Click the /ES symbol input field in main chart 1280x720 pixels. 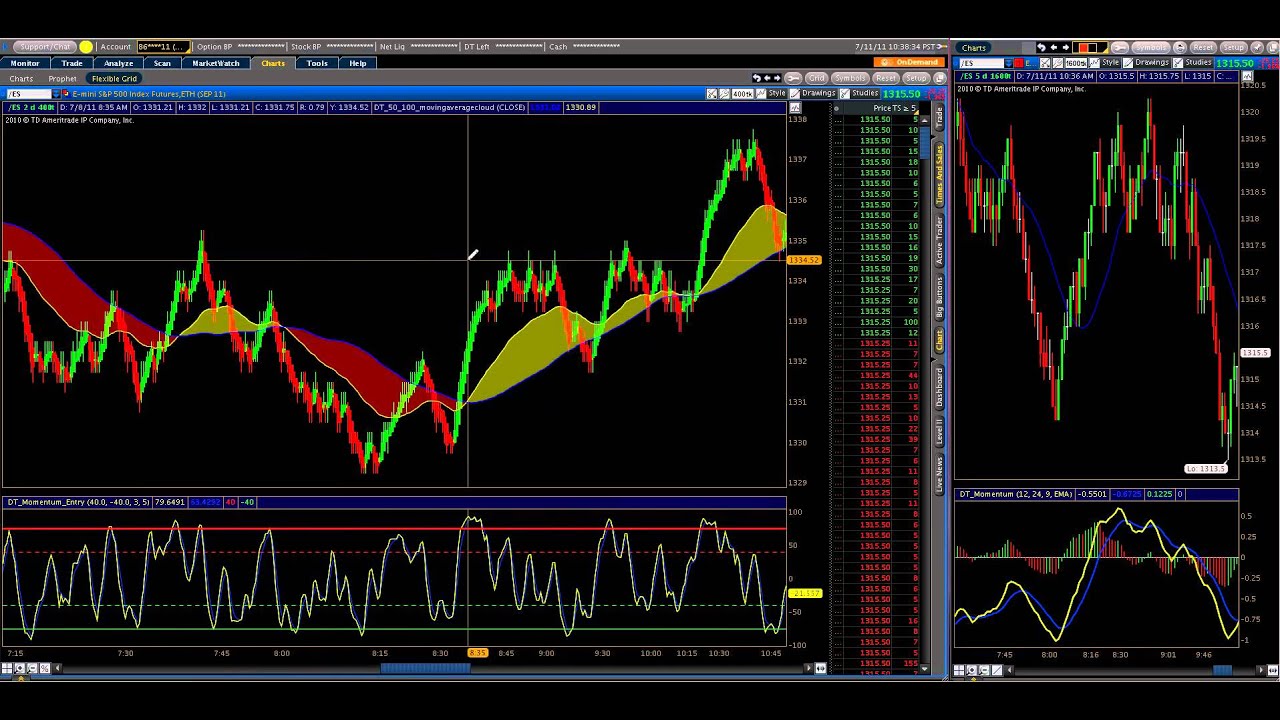(29, 94)
